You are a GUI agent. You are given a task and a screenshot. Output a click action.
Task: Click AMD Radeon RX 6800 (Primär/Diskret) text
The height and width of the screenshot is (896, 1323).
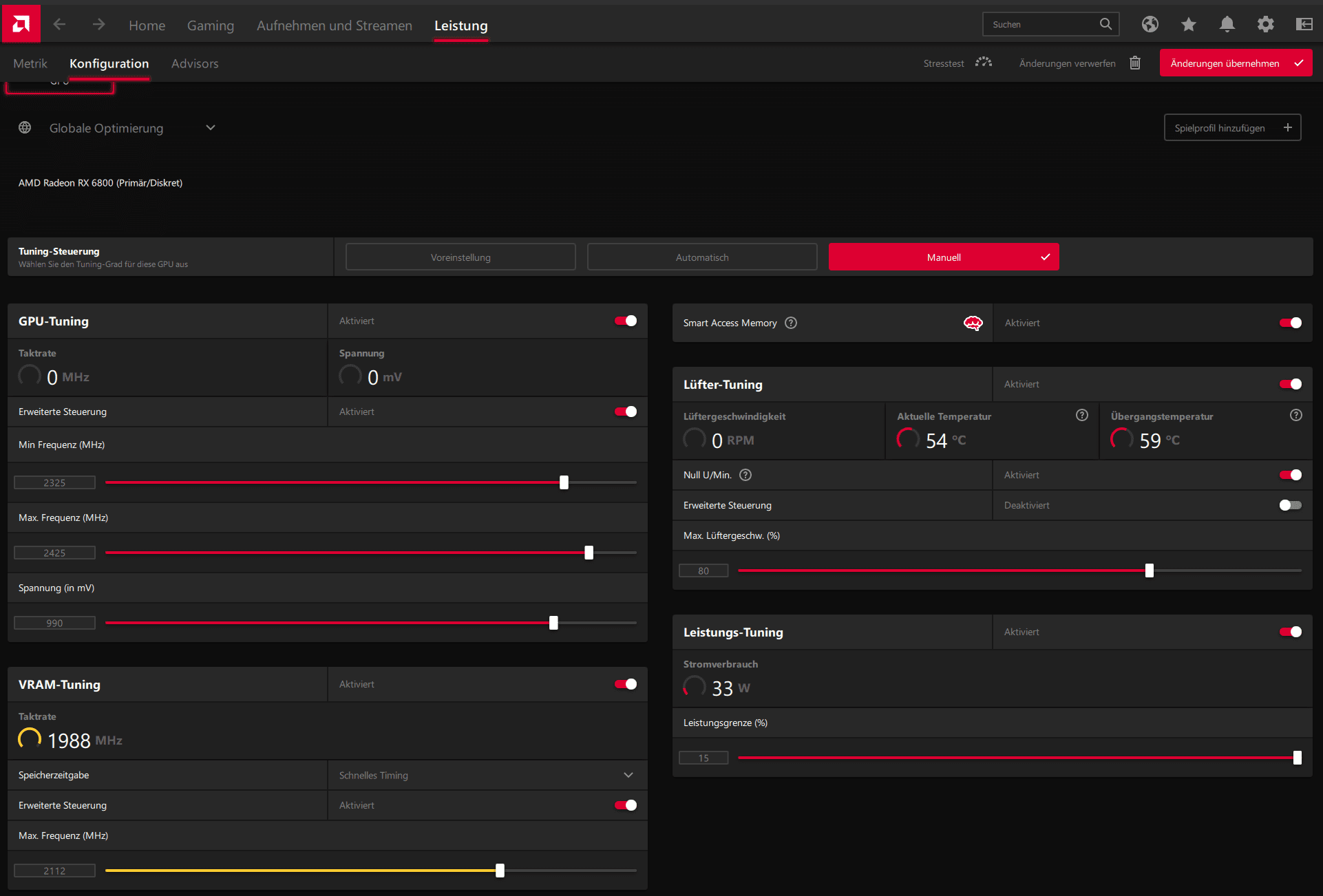tap(100, 182)
